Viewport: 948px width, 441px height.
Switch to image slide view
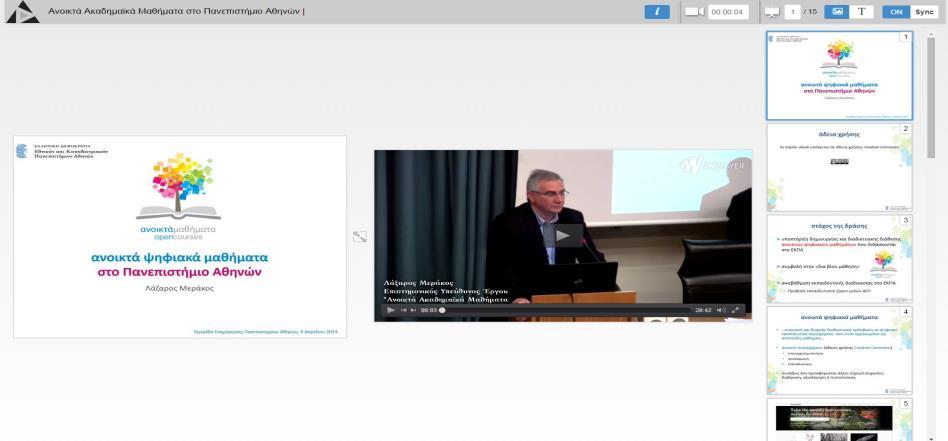pyautogui.click(x=837, y=11)
